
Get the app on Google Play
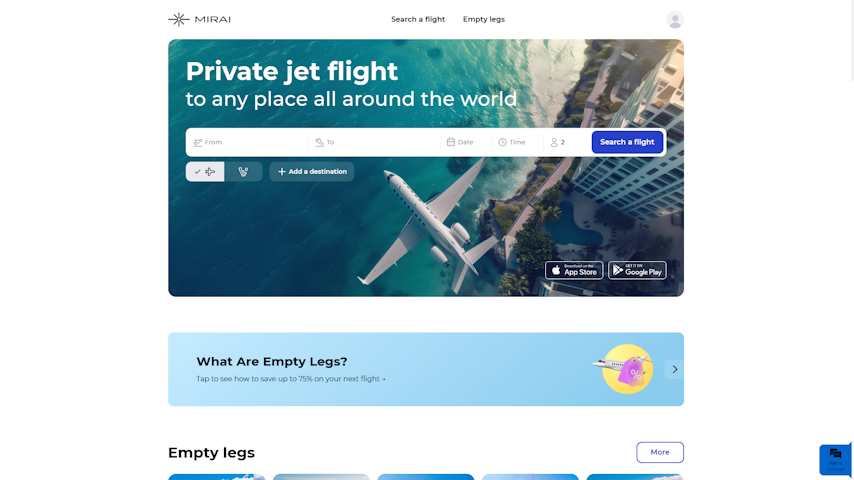click(637, 270)
